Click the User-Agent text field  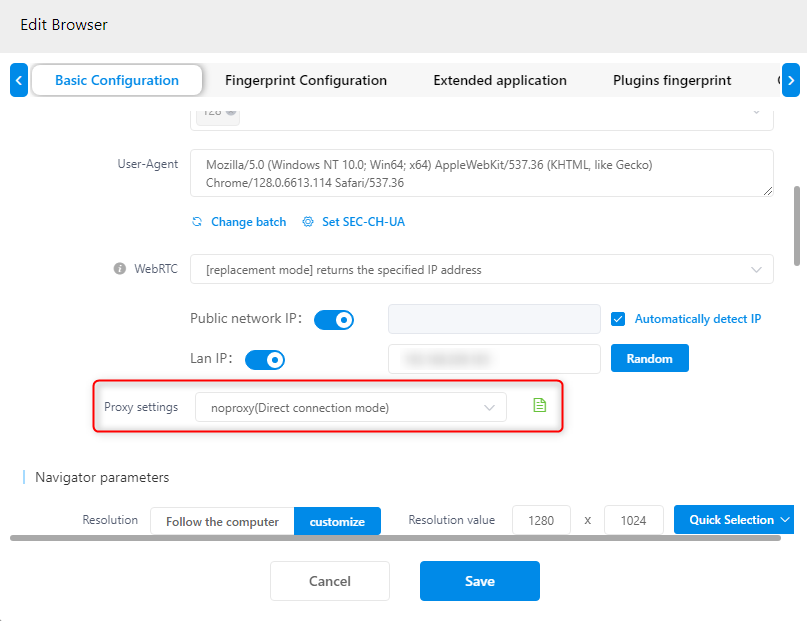coord(482,173)
